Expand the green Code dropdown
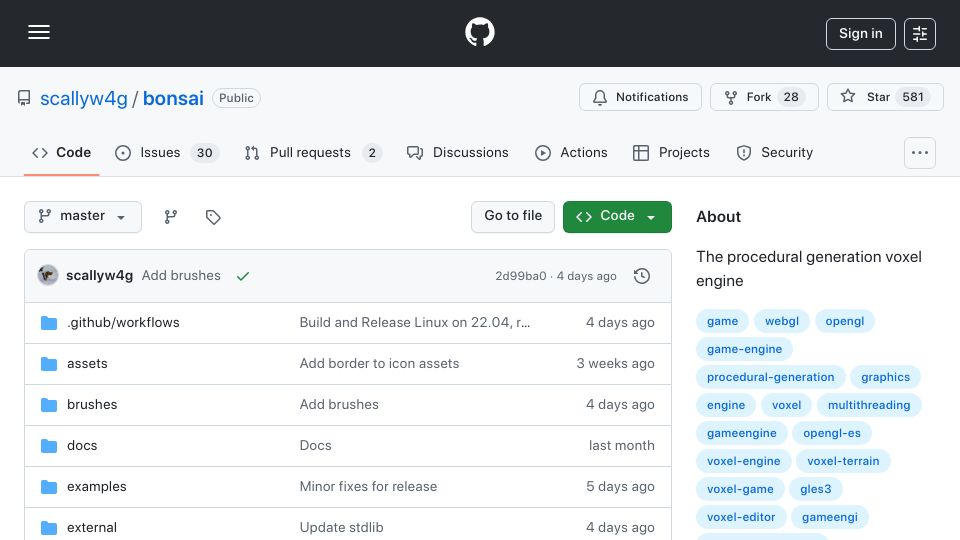The height and width of the screenshot is (540, 960). 617,217
